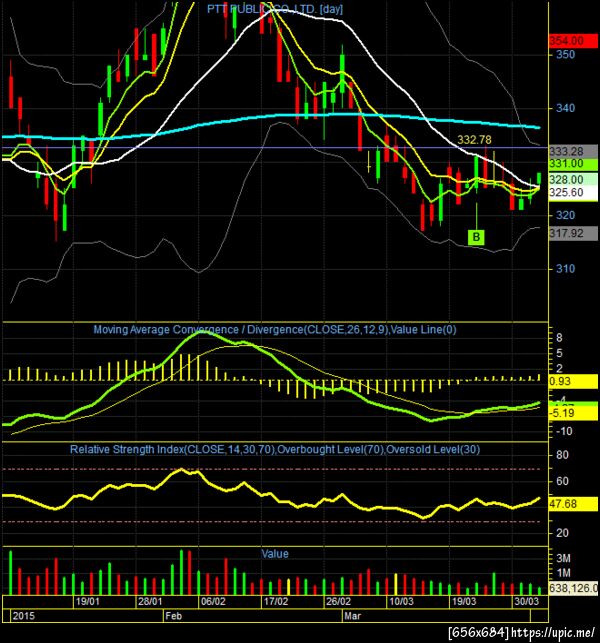Click the 2015 year label
The image size is (600, 643).
pos(23,616)
